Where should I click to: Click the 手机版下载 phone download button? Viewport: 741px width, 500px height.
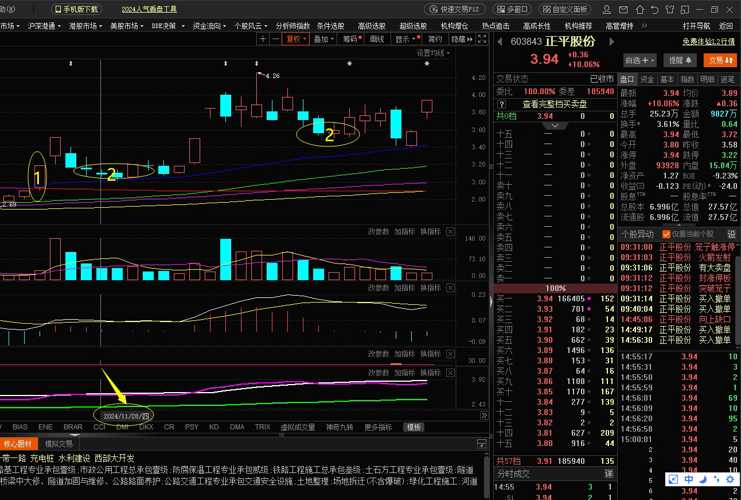pos(76,9)
